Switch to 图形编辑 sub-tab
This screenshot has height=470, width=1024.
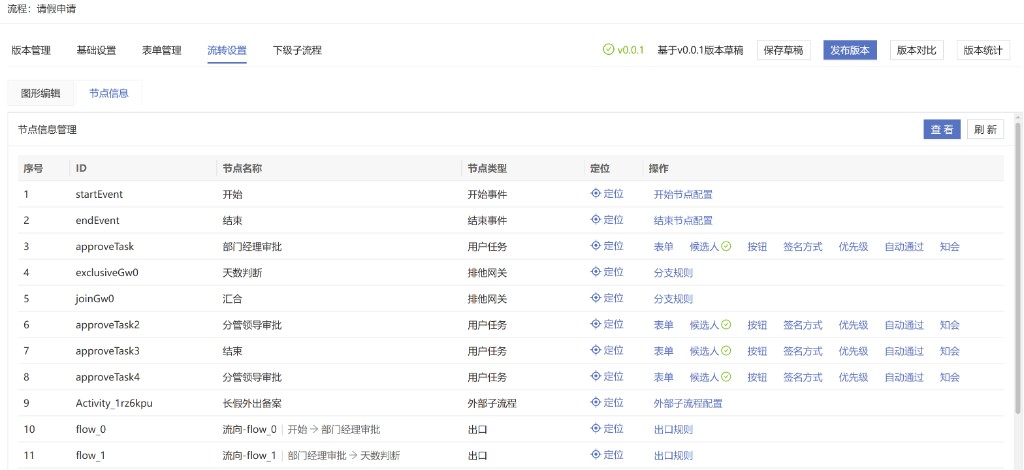(x=40, y=93)
